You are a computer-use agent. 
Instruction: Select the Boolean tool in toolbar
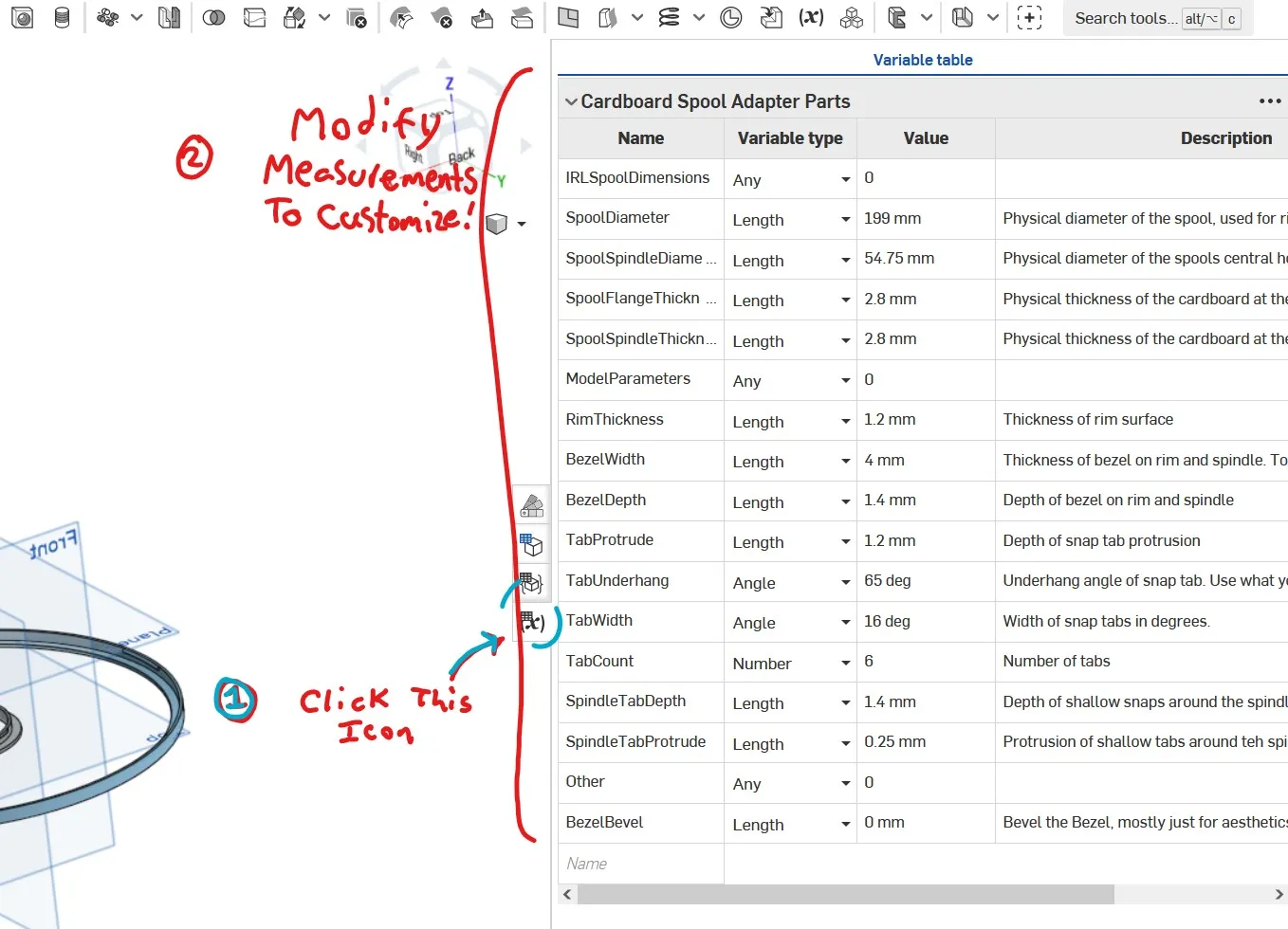tap(214, 18)
